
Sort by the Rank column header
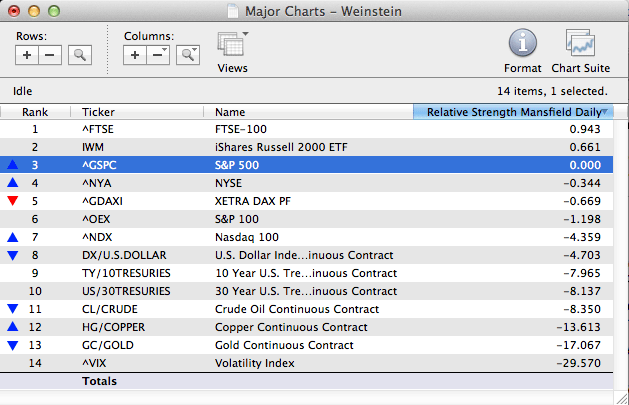(x=35, y=112)
